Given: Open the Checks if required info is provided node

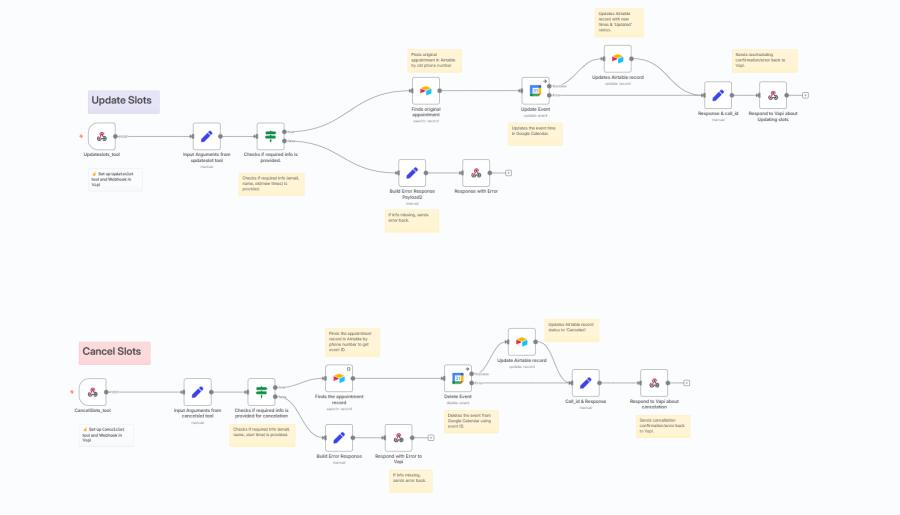Looking at the screenshot, I should tap(270, 137).
